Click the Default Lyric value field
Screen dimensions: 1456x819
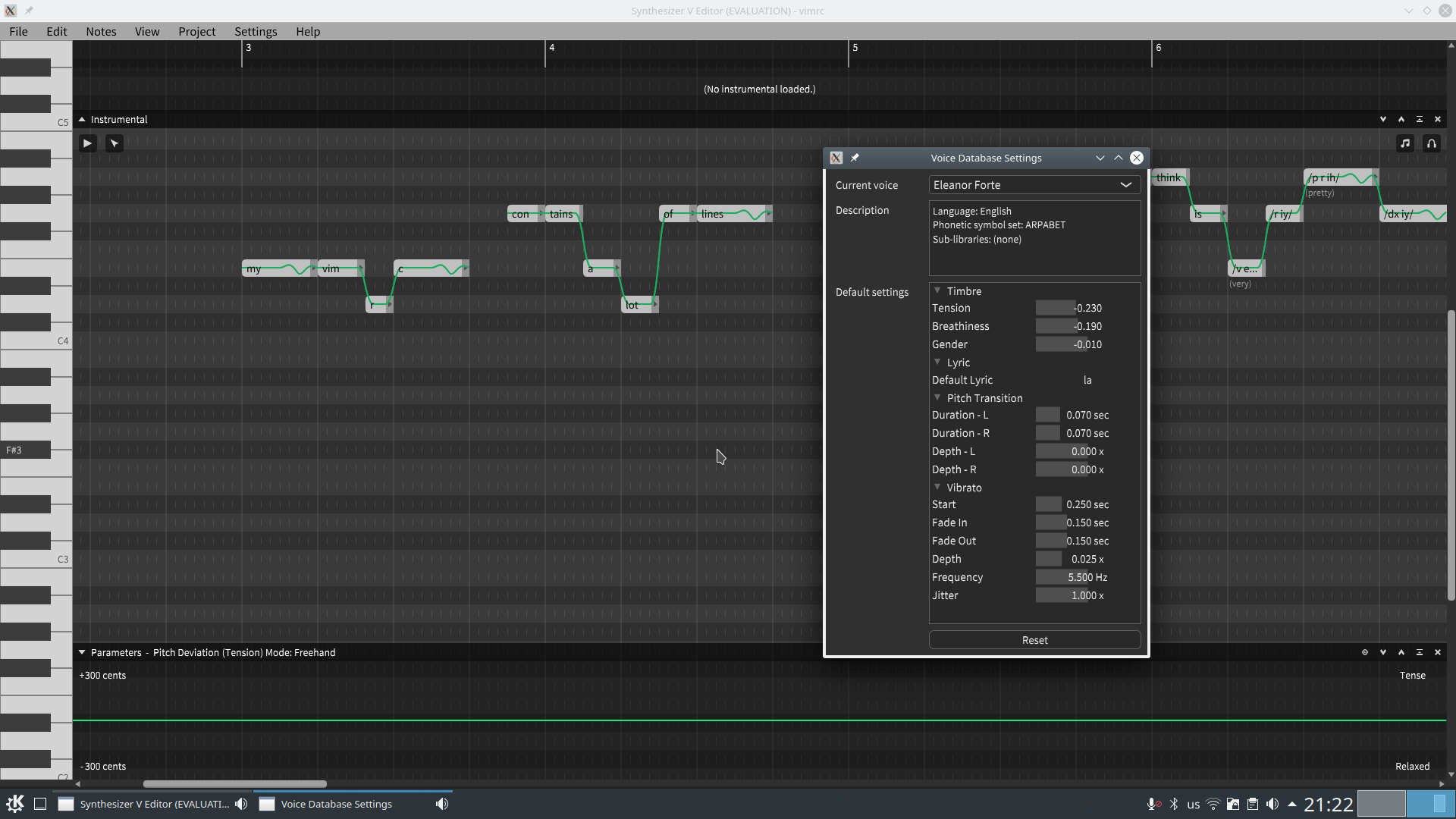tap(1087, 380)
